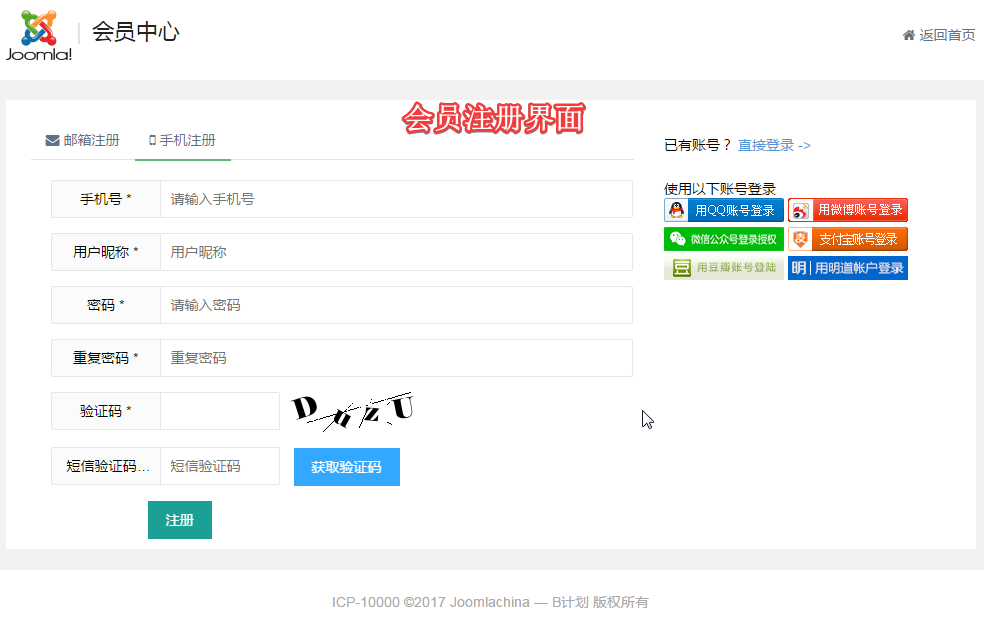Click the Douban login icon
The height and width of the screenshot is (619, 984).
click(681, 268)
